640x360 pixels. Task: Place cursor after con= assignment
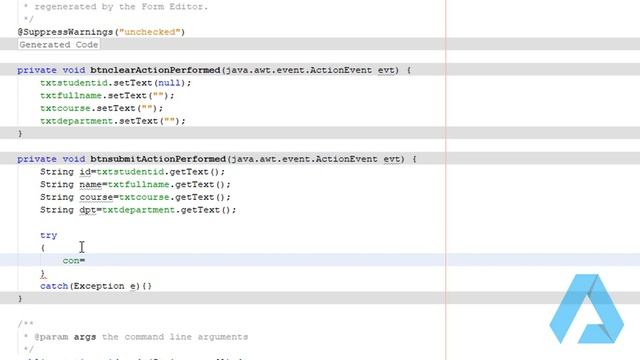point(86,260)
